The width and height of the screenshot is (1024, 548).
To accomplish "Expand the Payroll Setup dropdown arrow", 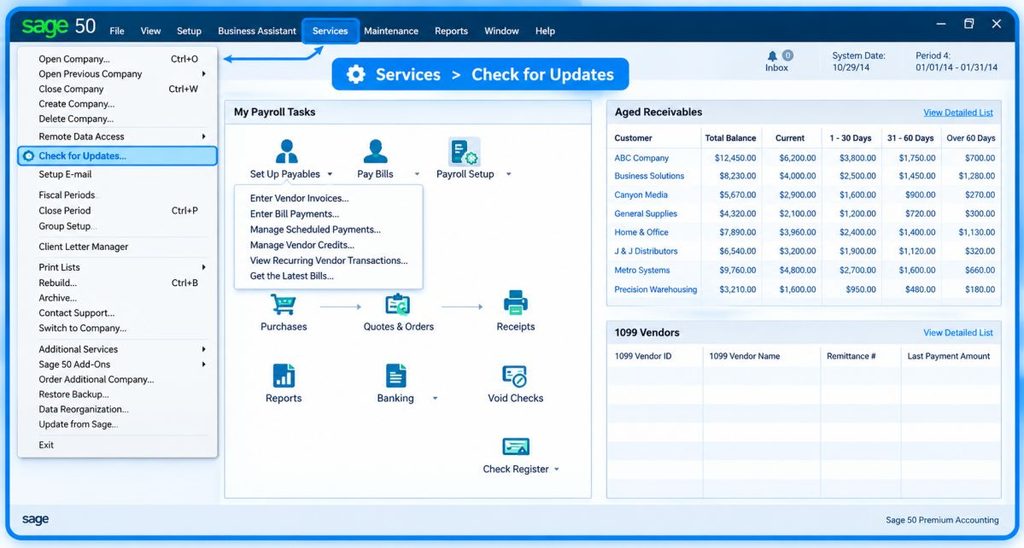I will coord(508,174).
